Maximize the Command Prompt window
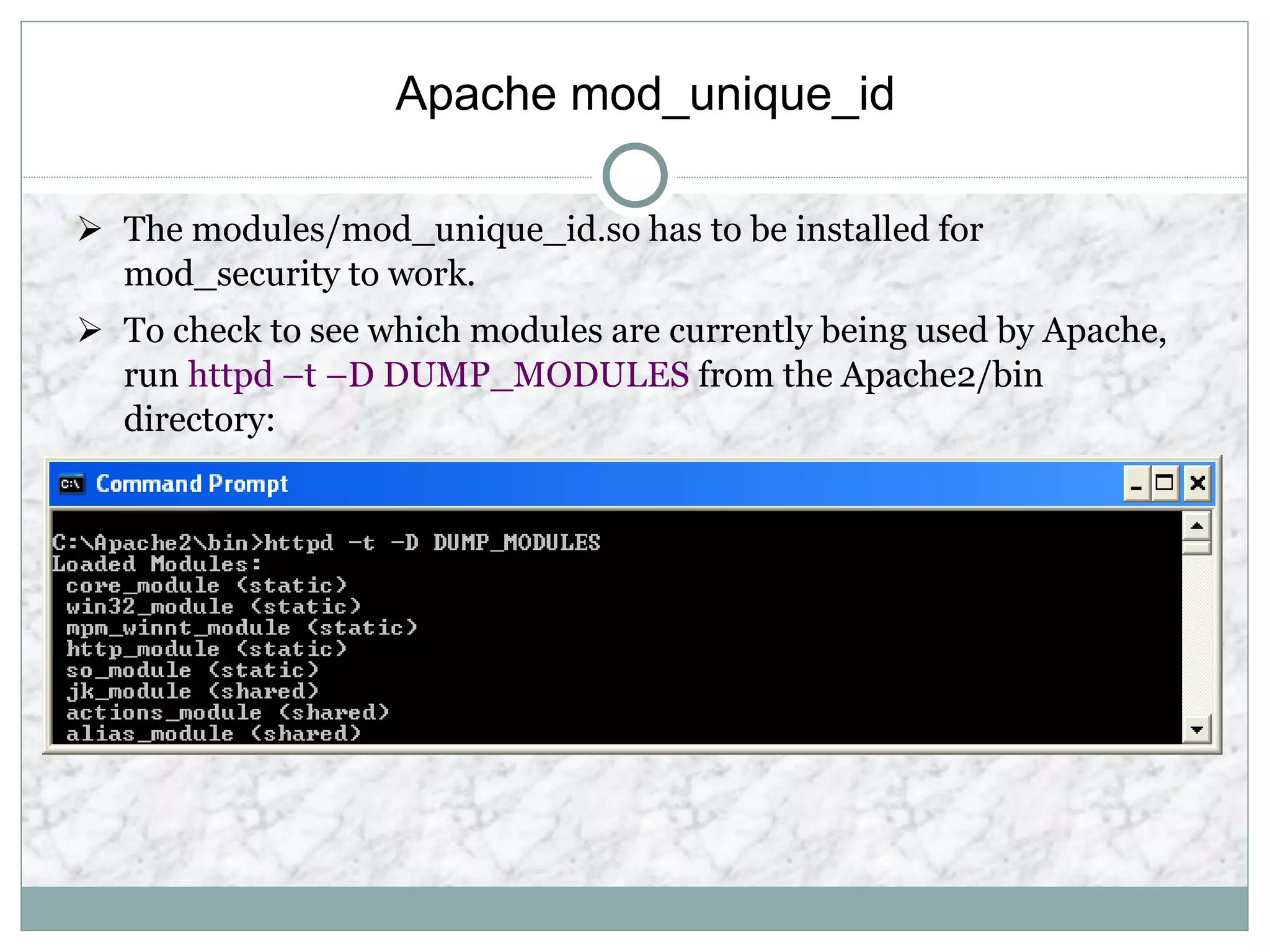Viewport: 1270px width, 952px height. 1165,483
